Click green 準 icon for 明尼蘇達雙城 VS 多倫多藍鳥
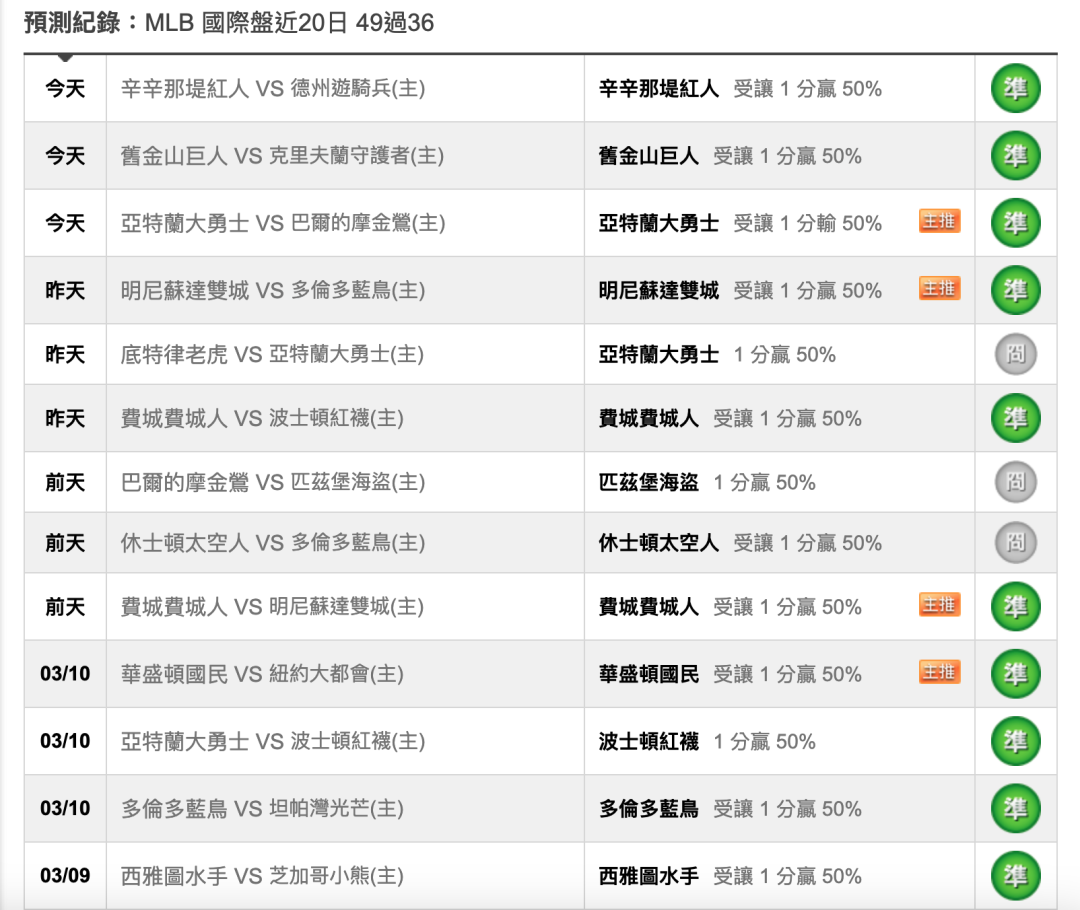 (x=1015, y=290)
